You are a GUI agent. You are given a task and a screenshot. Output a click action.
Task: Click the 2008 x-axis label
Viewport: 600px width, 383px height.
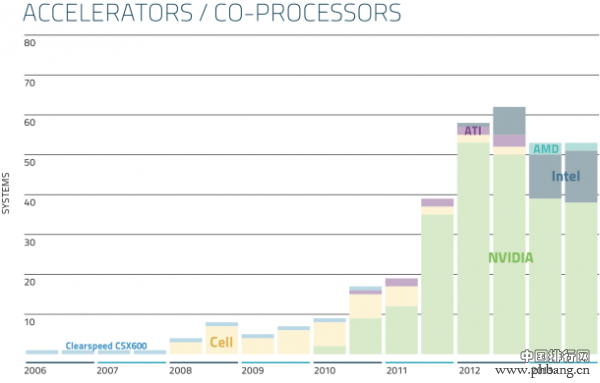(181, 370)
